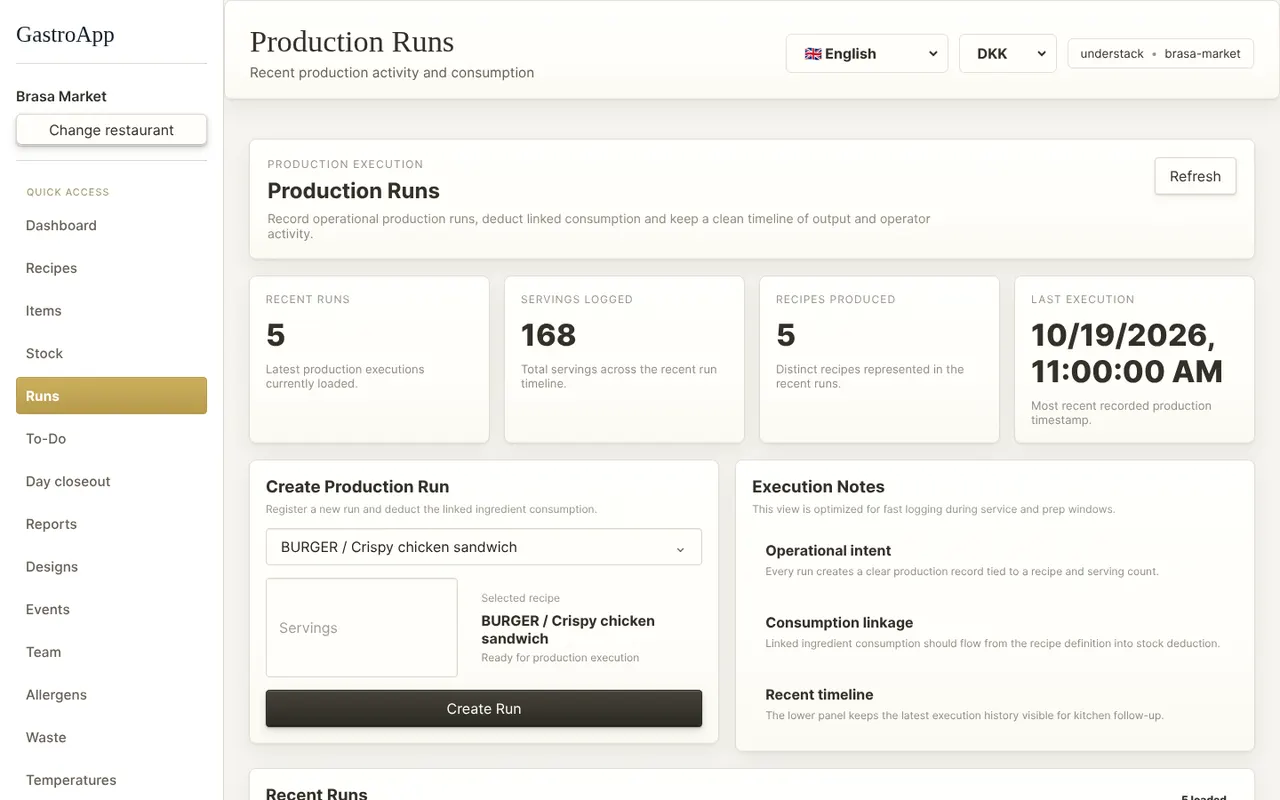Open Waste in the sidebar

point(111,737)
